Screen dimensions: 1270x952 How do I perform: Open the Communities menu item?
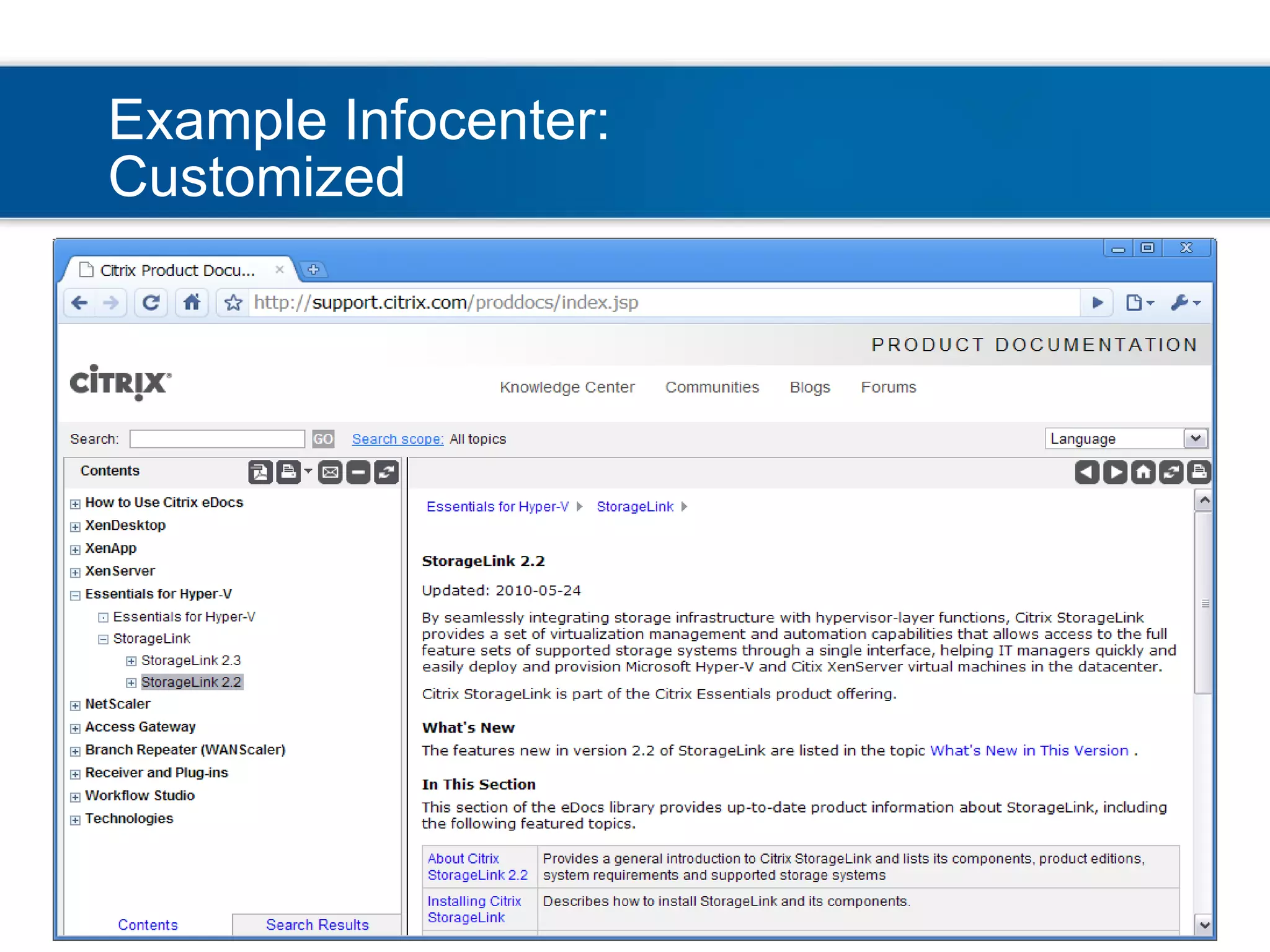pos(712,387)
